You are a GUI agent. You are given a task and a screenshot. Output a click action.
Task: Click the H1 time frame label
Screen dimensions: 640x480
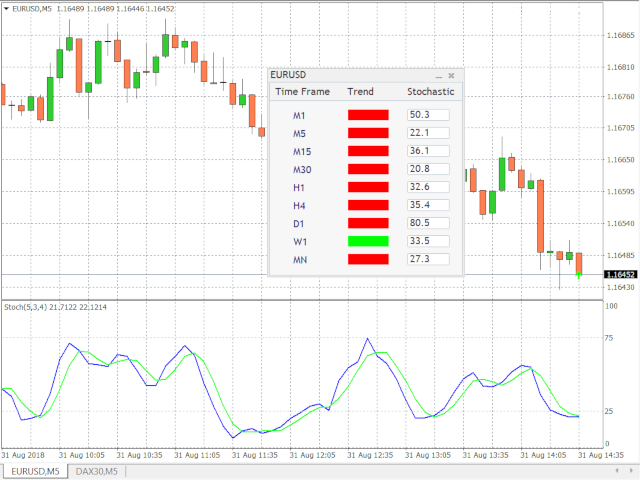299,188
